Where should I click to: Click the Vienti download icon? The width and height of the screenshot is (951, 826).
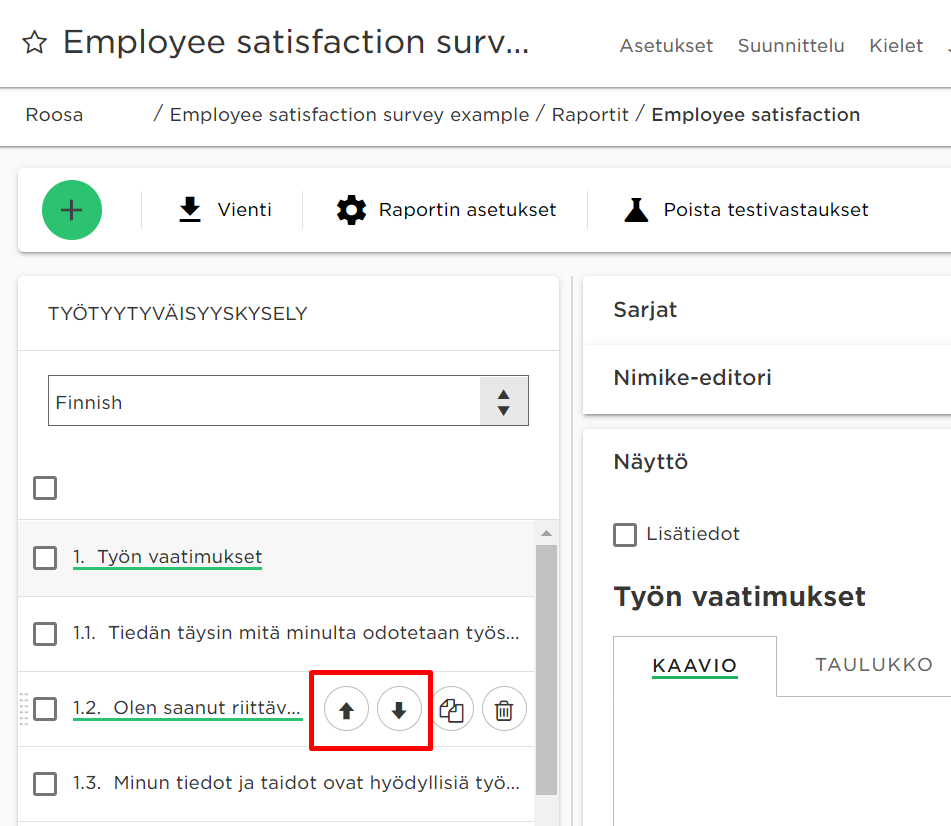coord(190,210)
